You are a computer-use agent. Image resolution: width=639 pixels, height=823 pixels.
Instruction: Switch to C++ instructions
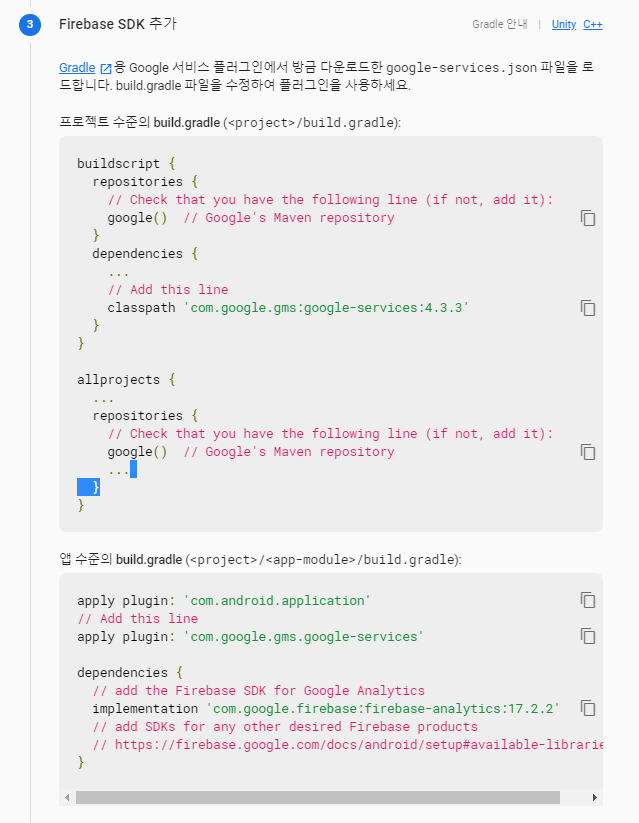click(592, 24)
